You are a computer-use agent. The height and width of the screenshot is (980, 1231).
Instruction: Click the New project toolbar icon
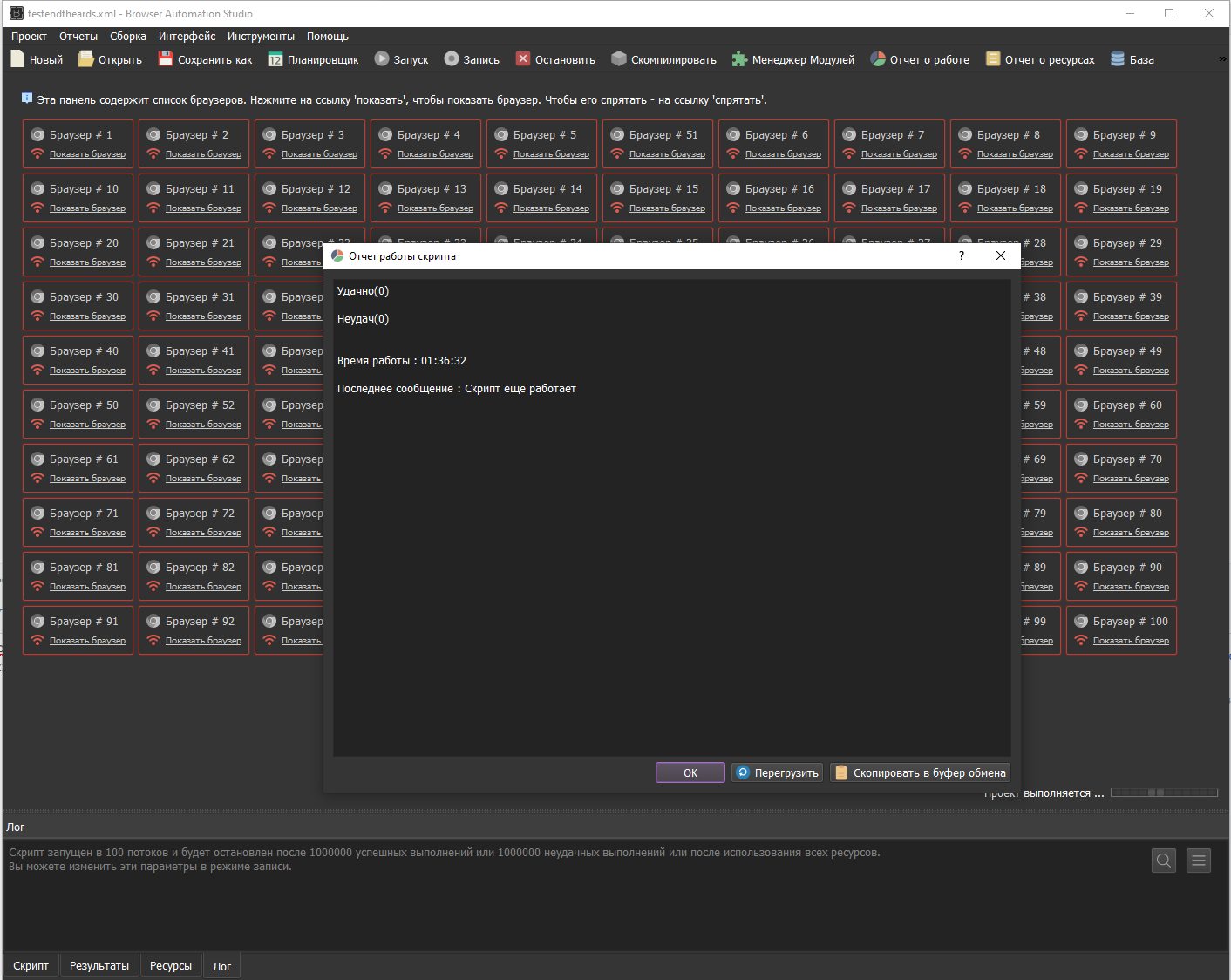coord(17,59)
